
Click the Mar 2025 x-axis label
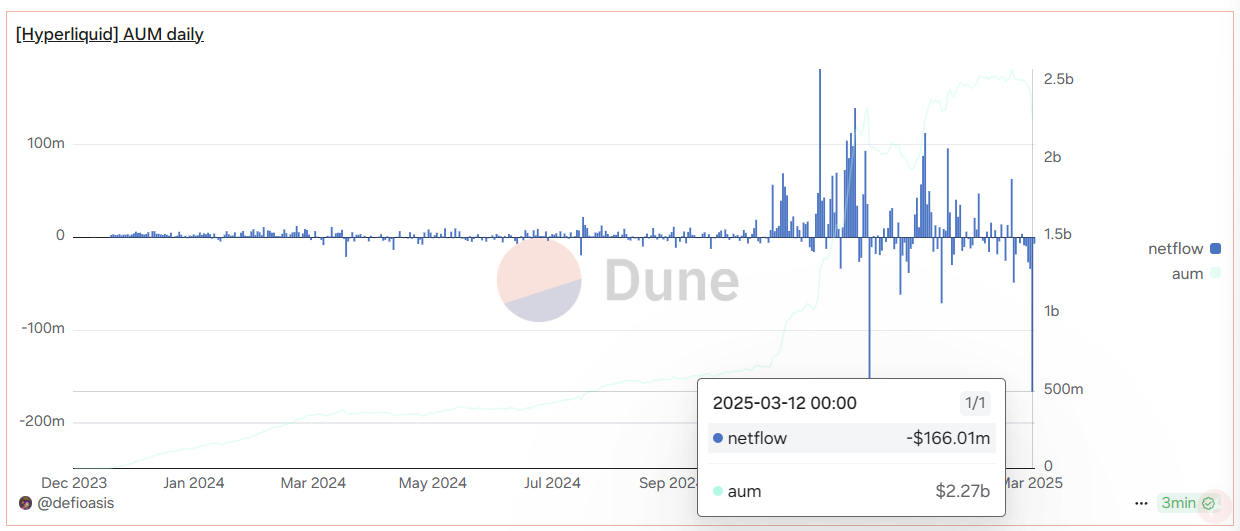coord(1036,483)
